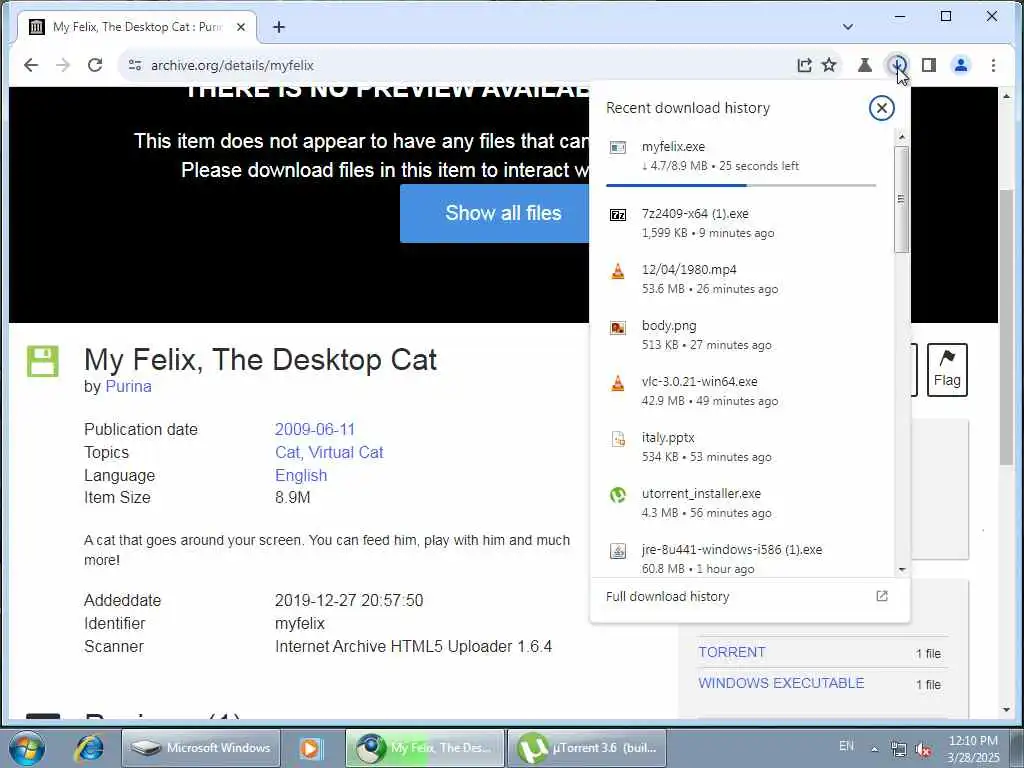Close the My Felix tab
Viewport: 1024px width, 768px height.
(241, 27)
